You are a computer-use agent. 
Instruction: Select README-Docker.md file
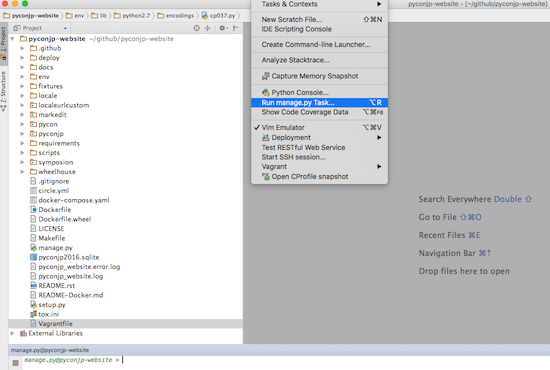(x=71, y=295)
